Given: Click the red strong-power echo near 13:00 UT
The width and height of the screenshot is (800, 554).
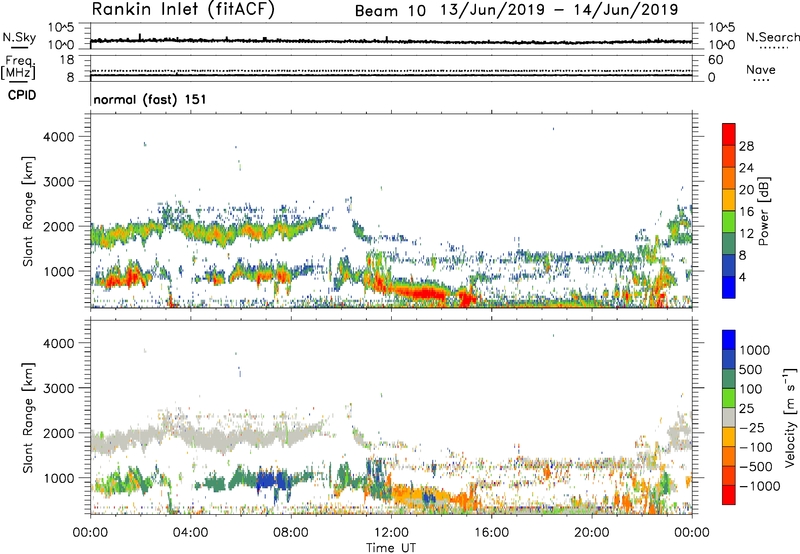Looking at the screenshot, I should point(422,293).
